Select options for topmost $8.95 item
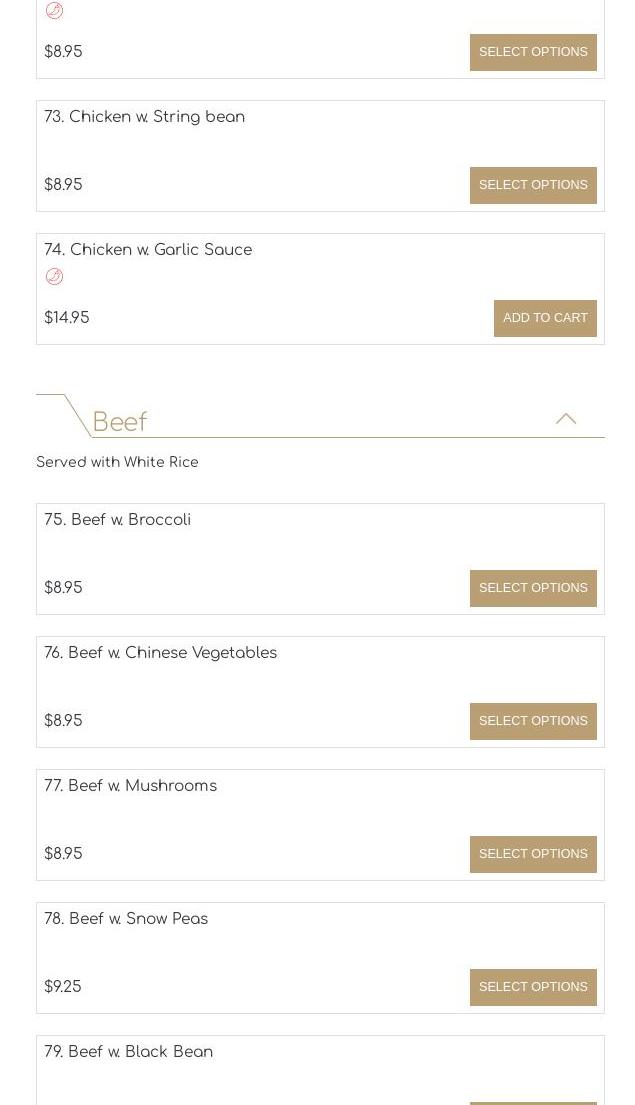The width and height of the screenshot is (635, 1105). point(533,52)
